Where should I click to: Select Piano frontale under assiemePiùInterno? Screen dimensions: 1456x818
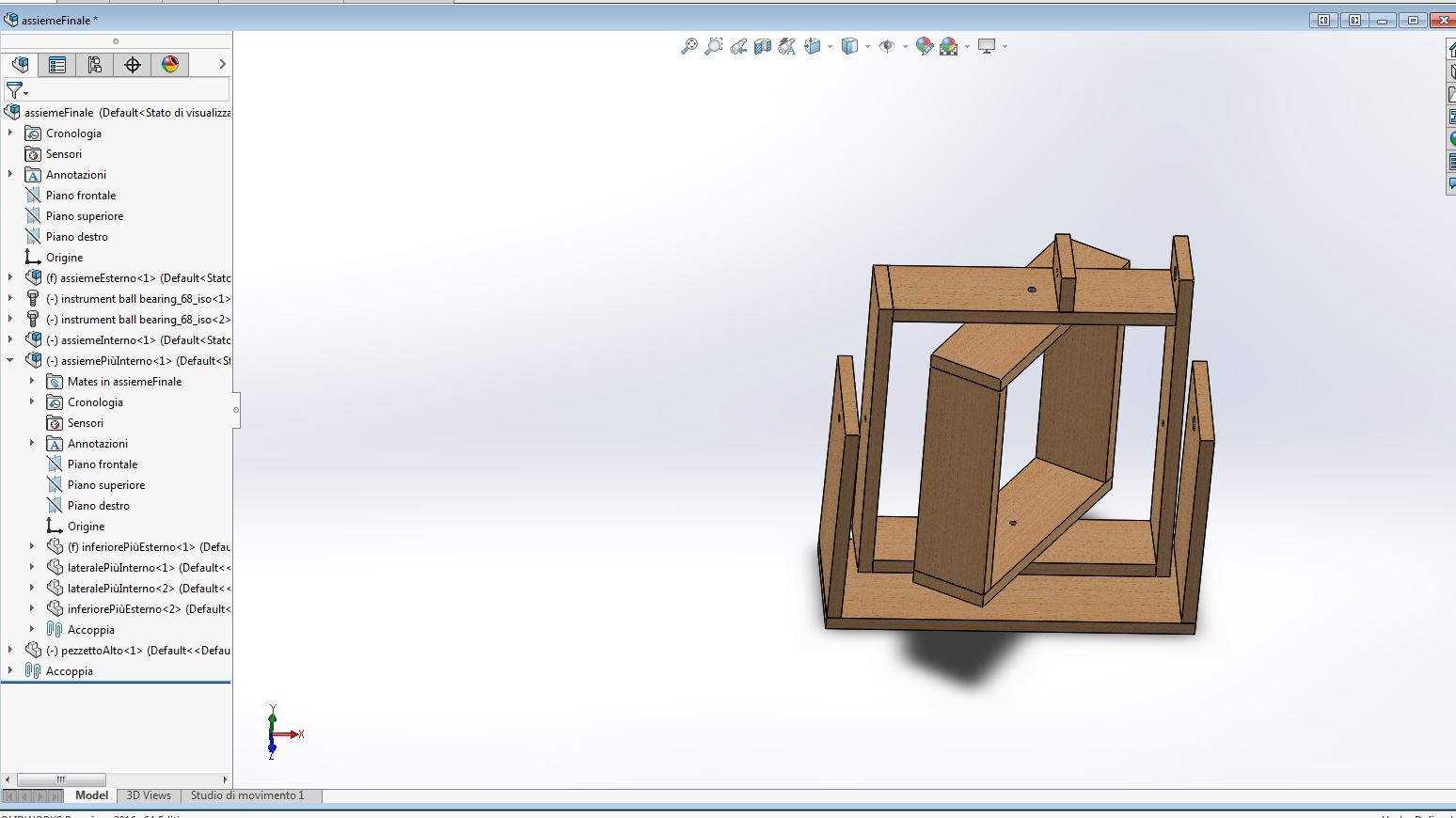point(103,464)
